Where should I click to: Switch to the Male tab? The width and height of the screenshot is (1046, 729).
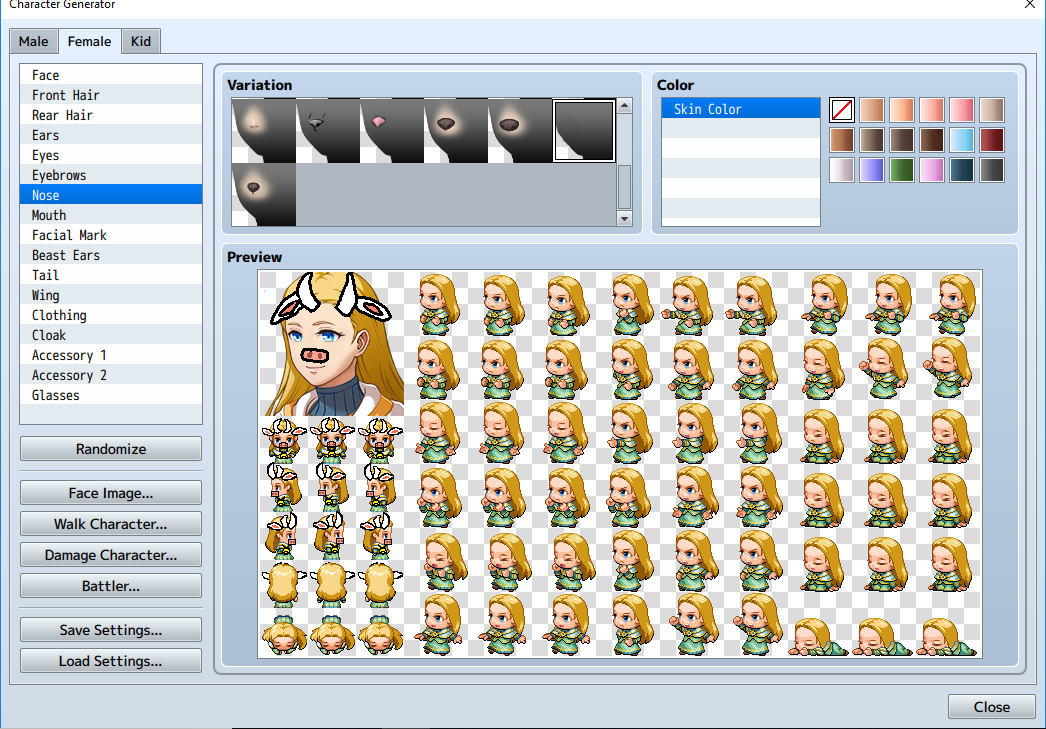pos(33,41)
